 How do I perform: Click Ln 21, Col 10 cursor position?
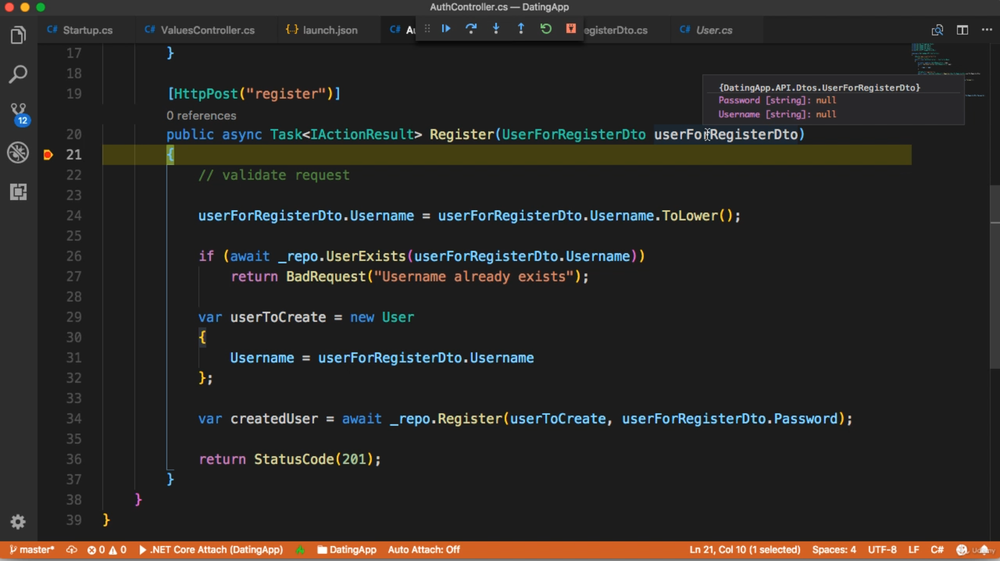(x=744, y=550)
